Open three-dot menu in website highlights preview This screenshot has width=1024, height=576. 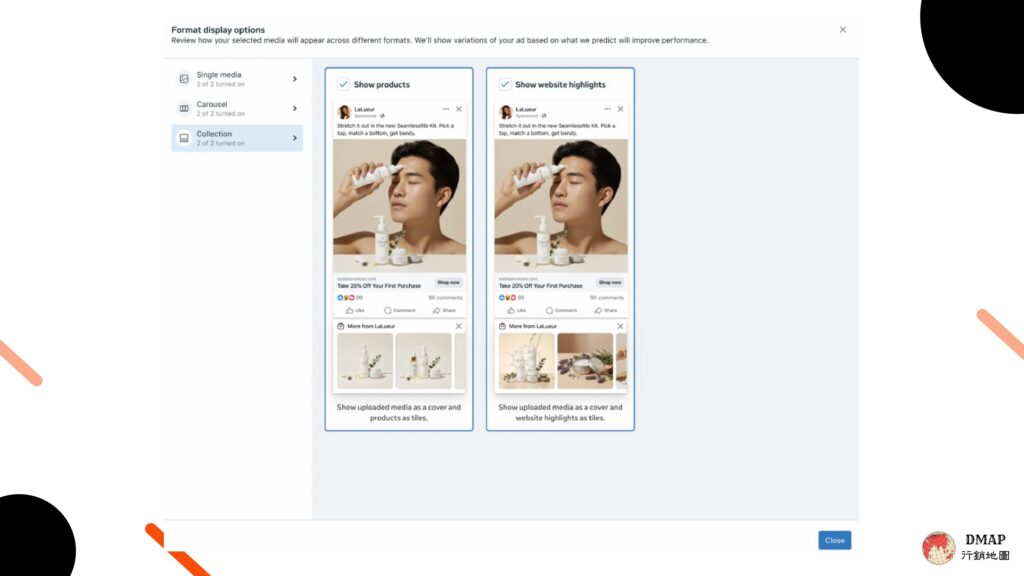tap(607, 109)
